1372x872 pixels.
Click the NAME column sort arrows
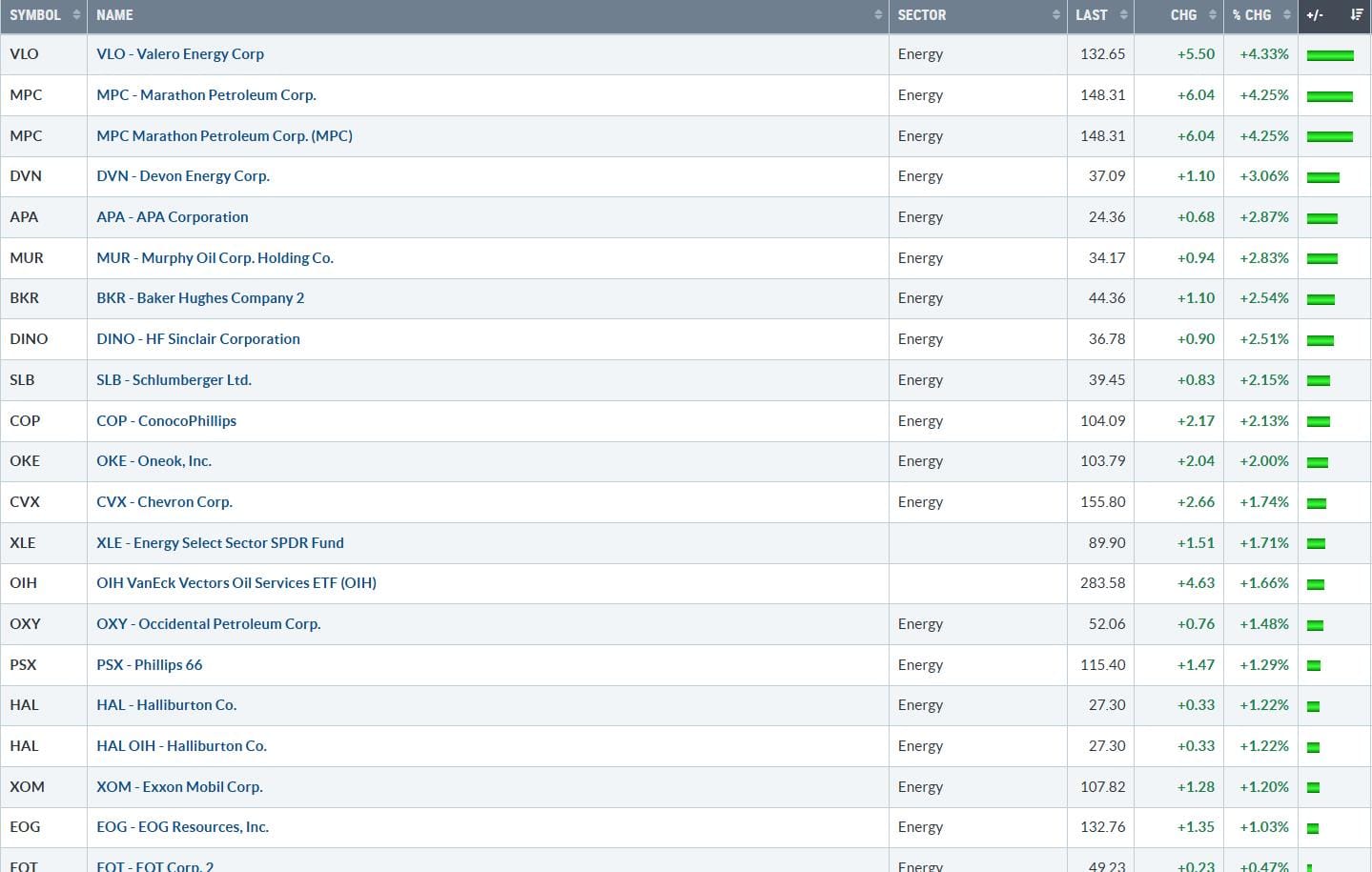878,15
